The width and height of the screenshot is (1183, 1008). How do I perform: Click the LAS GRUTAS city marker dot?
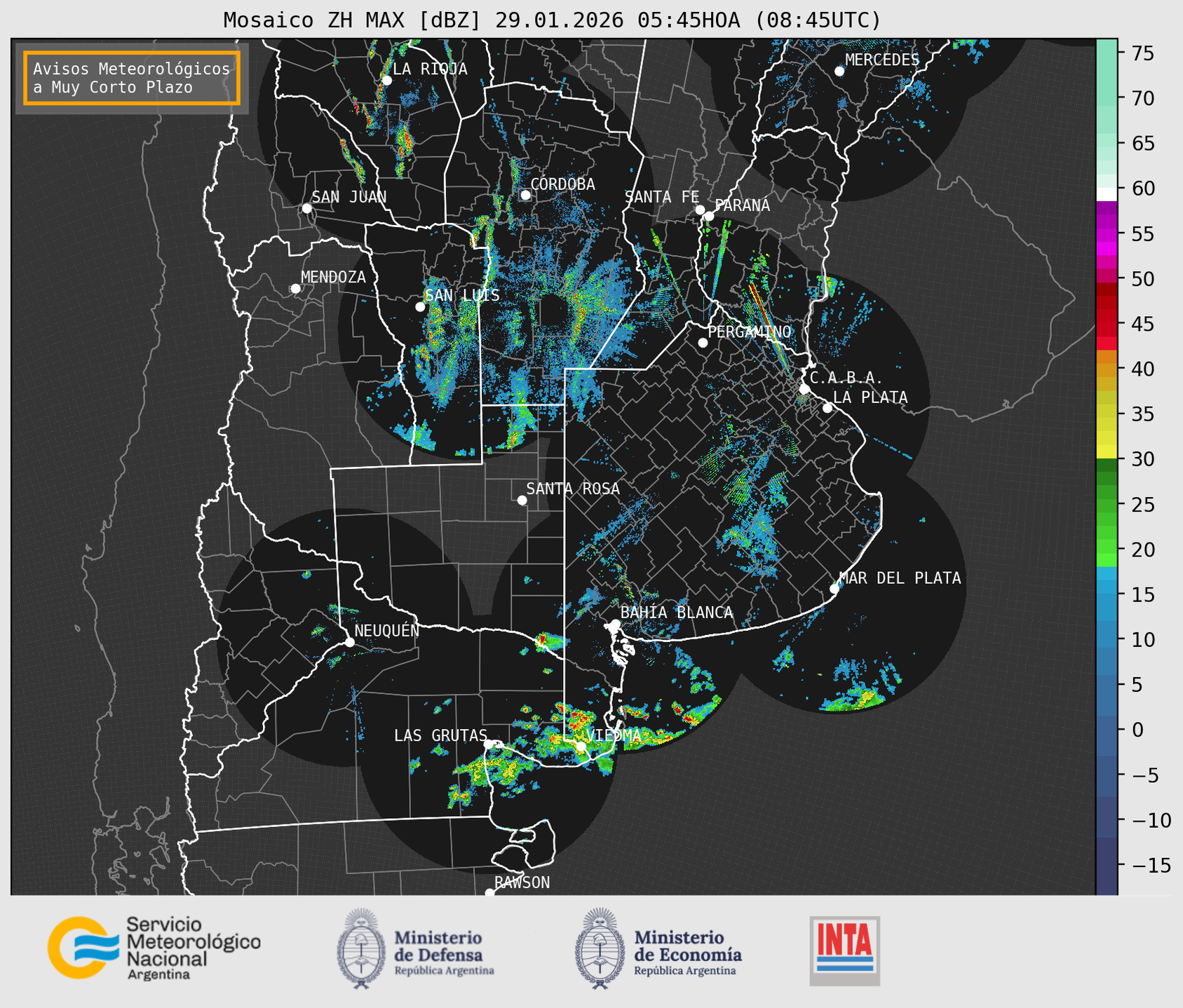point(489,744)
